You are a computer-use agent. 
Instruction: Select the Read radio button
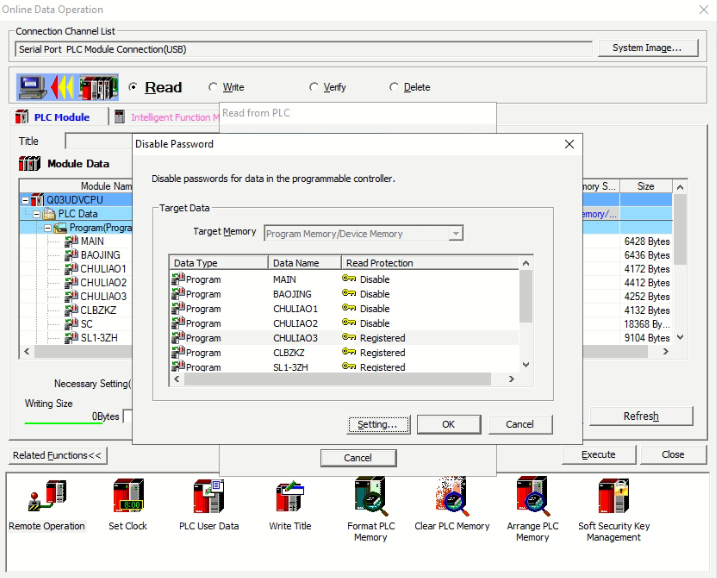(x=134, y=88)
